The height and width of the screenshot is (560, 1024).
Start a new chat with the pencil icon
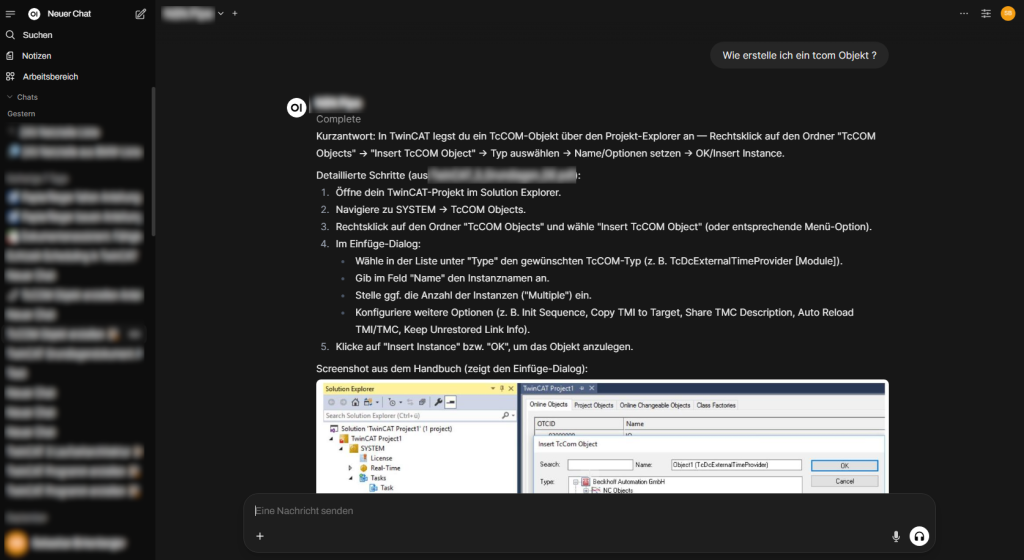coord(140,14)
